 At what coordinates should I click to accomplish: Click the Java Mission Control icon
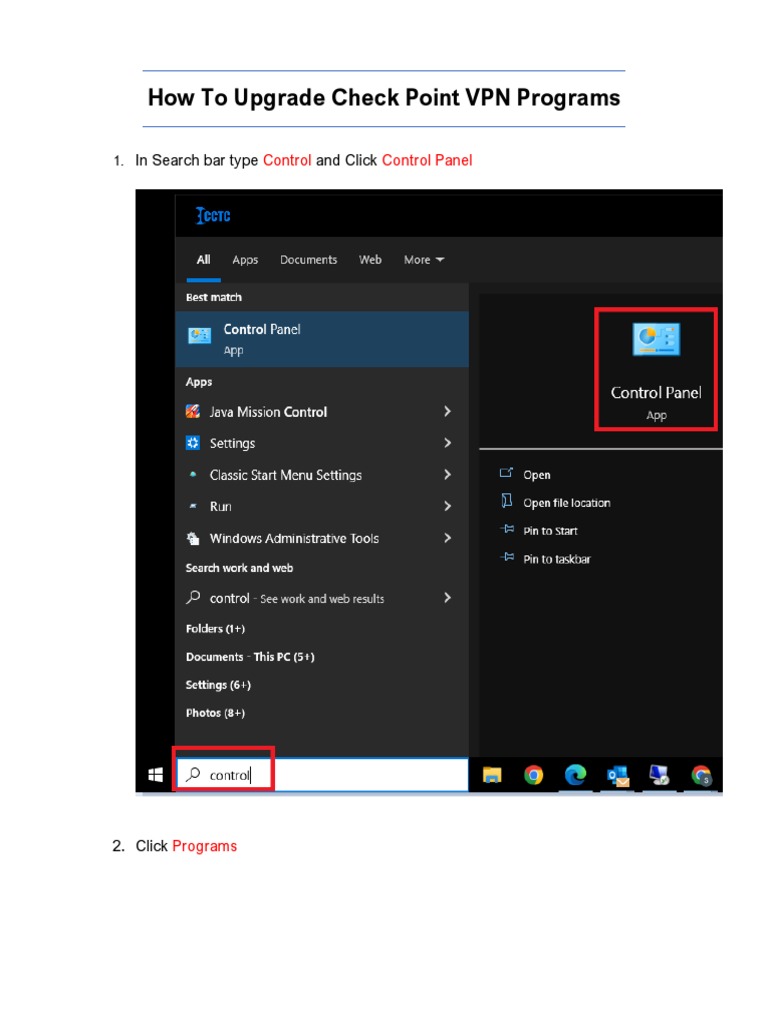point(193,411)
